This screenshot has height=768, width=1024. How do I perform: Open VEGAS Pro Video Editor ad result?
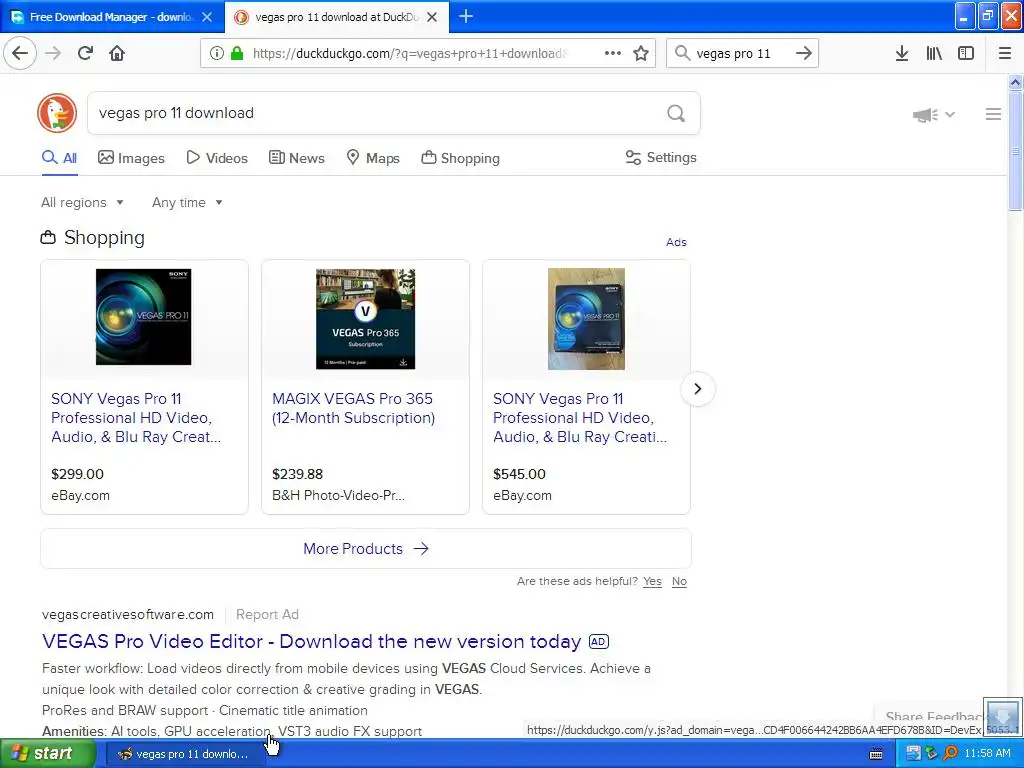312,641
